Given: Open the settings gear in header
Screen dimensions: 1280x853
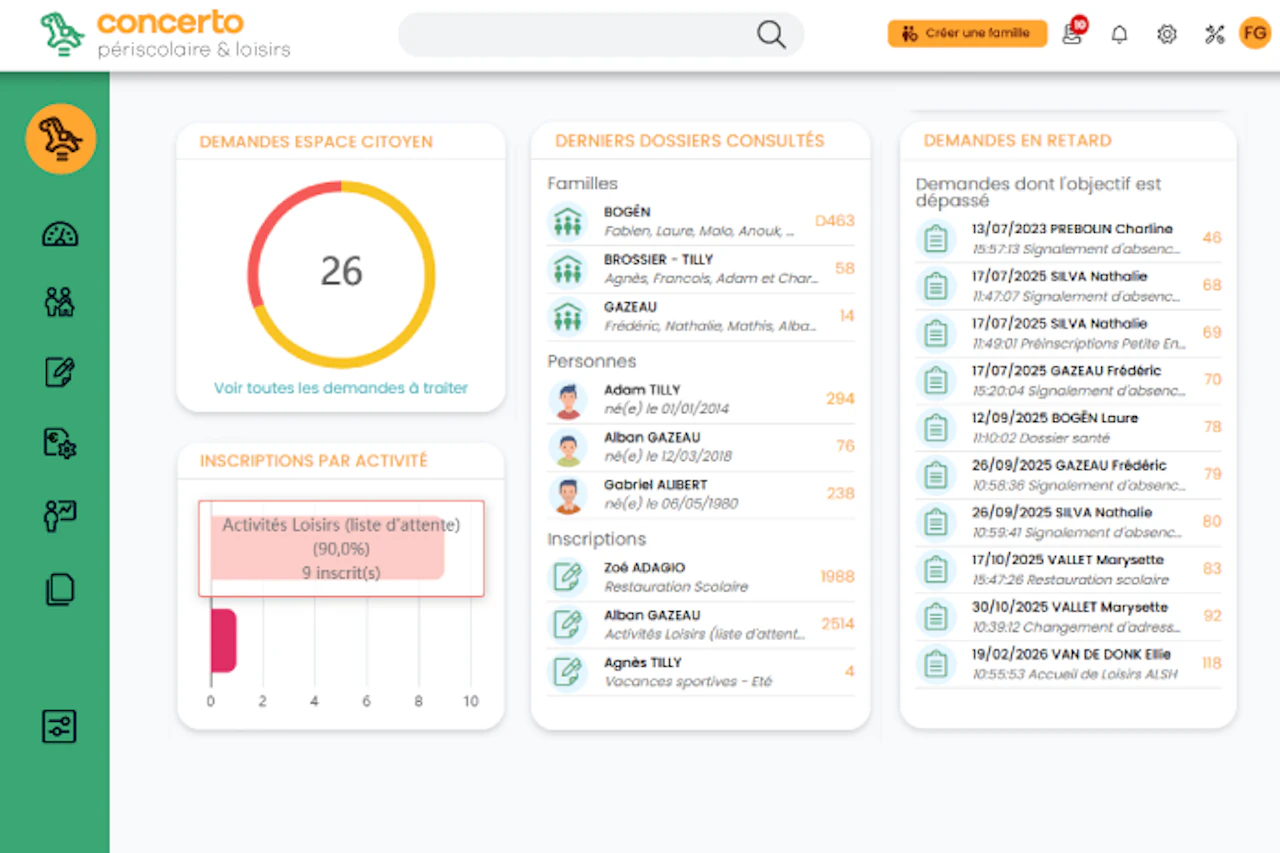Looking at the screenshot, I should tap(1167, 35).
